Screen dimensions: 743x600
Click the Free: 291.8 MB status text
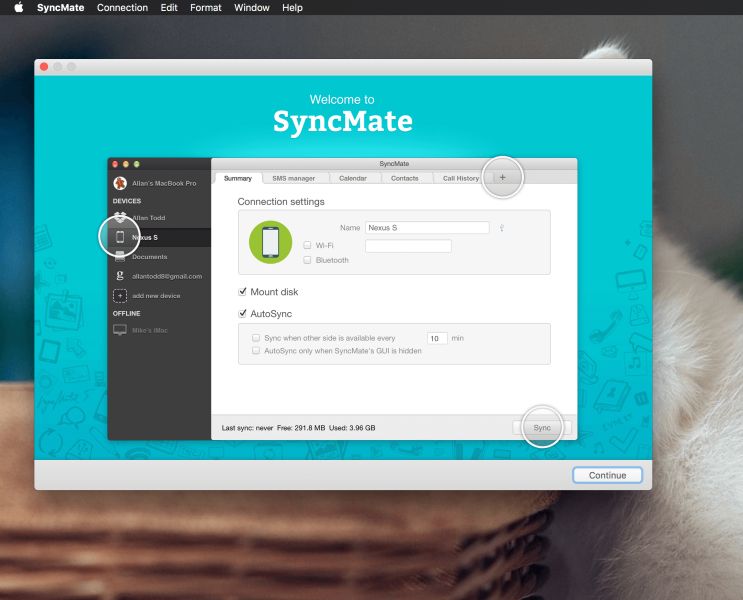[x=301, y=428]
